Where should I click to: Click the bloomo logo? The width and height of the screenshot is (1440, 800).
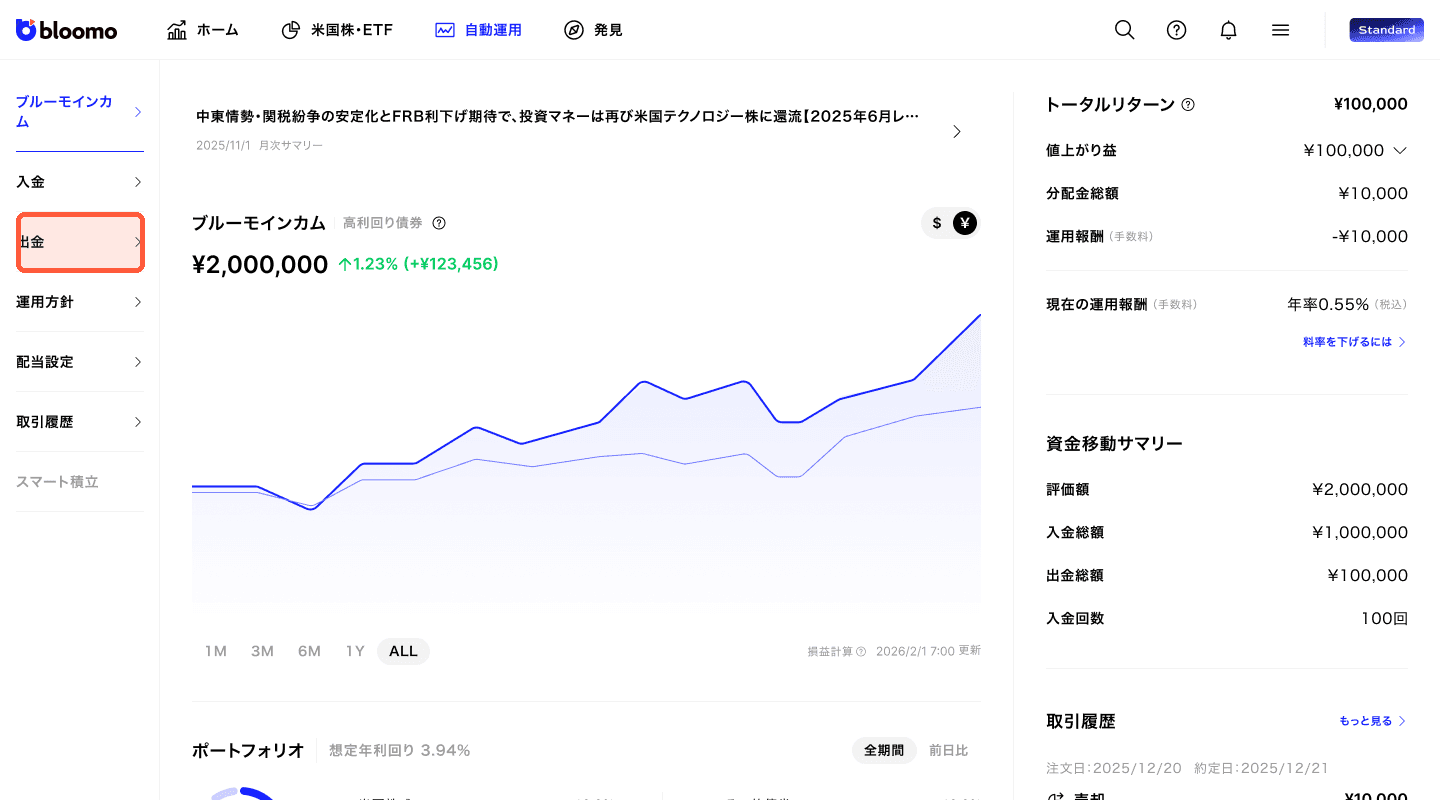point(66,30)
